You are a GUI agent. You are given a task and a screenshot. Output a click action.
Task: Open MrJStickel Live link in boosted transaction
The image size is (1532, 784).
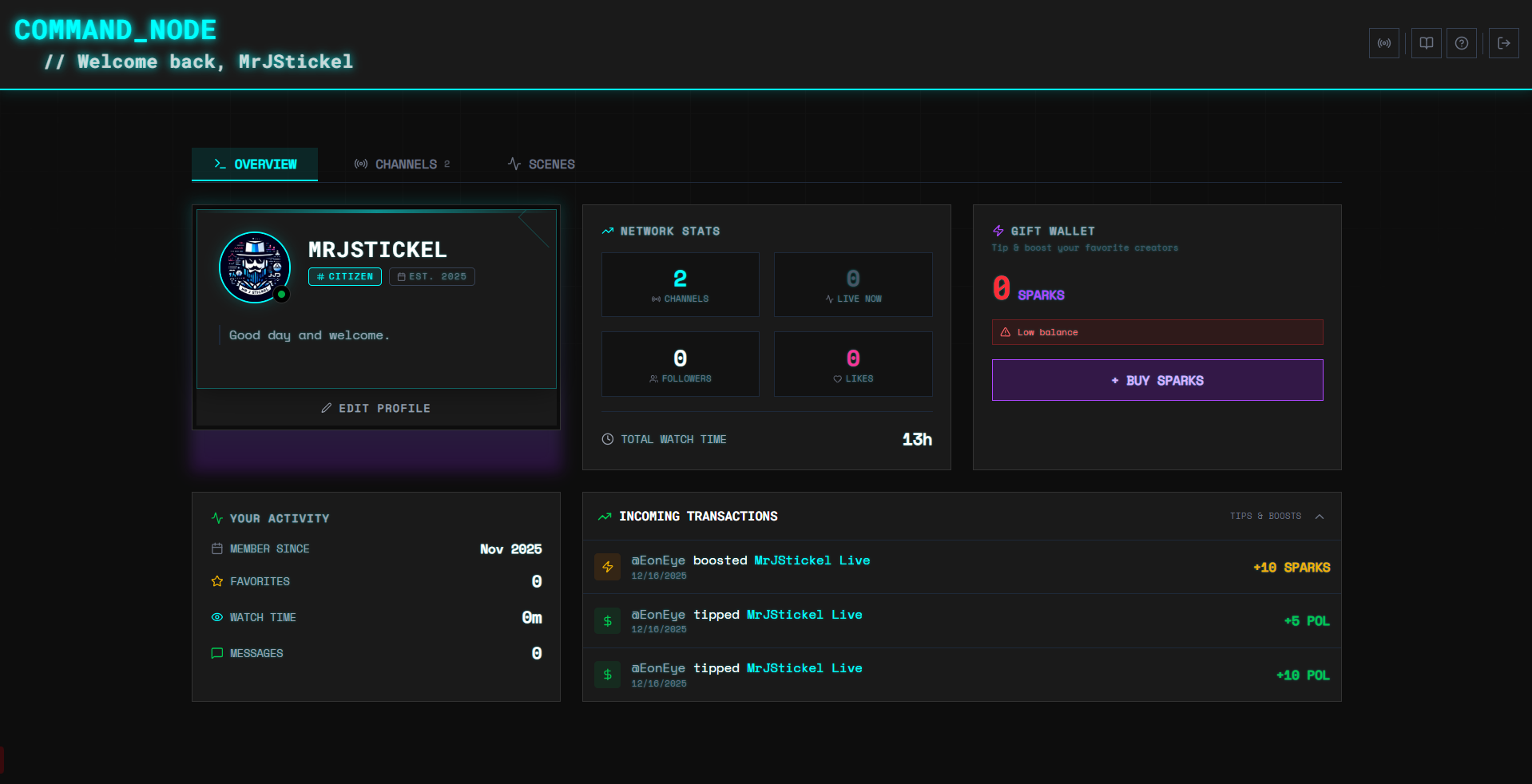coord(812,560)
